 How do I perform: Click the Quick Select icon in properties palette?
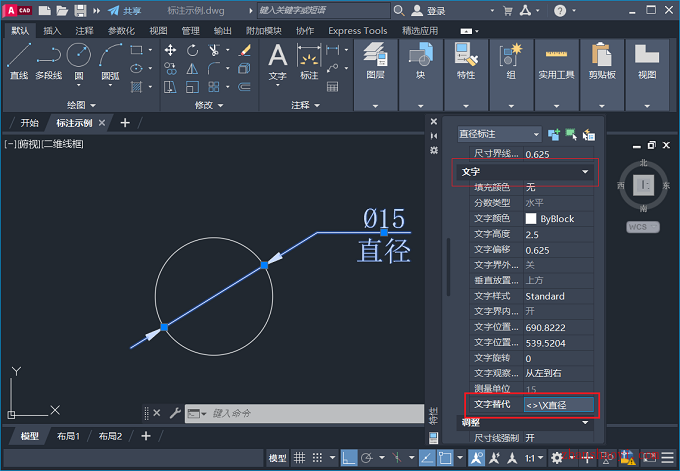tap(589, 135)
